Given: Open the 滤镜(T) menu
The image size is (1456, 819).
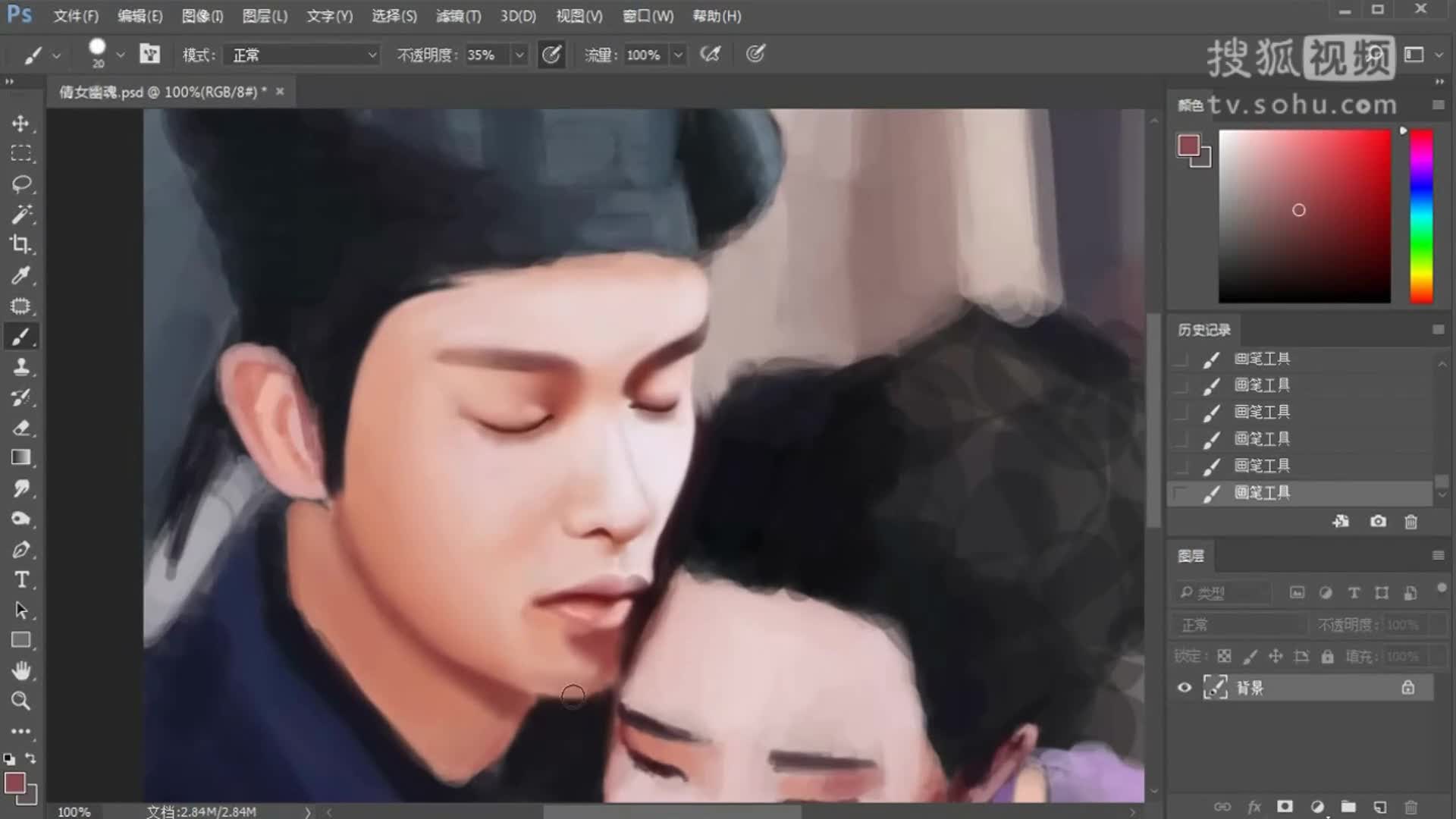Looking at the screenshot, I should click(x=458, y=16).
